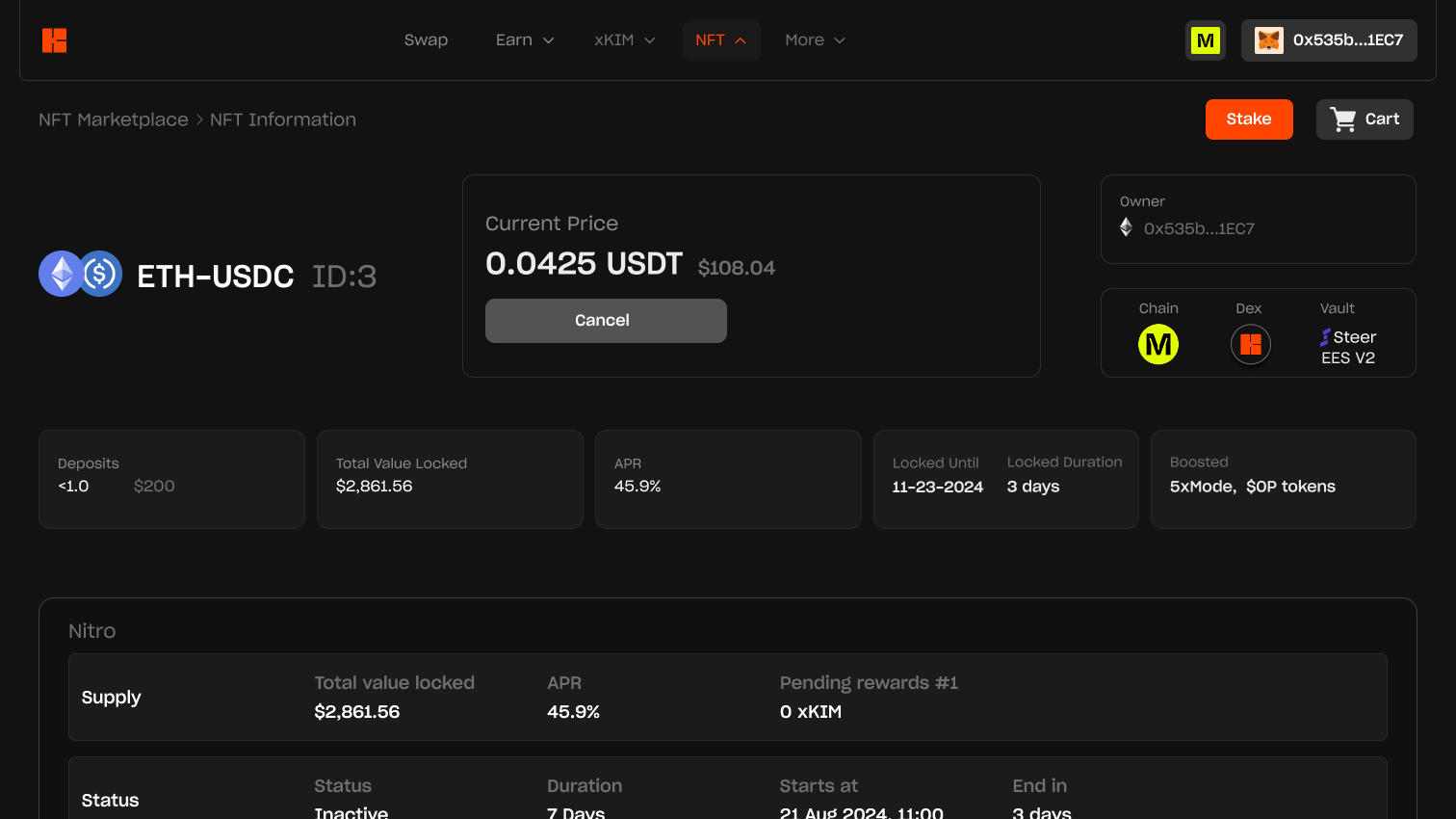Open wallet 0x535b...1EC7 account button
The height and width of the screenshot is (819, 1456).
[1329, 40]
